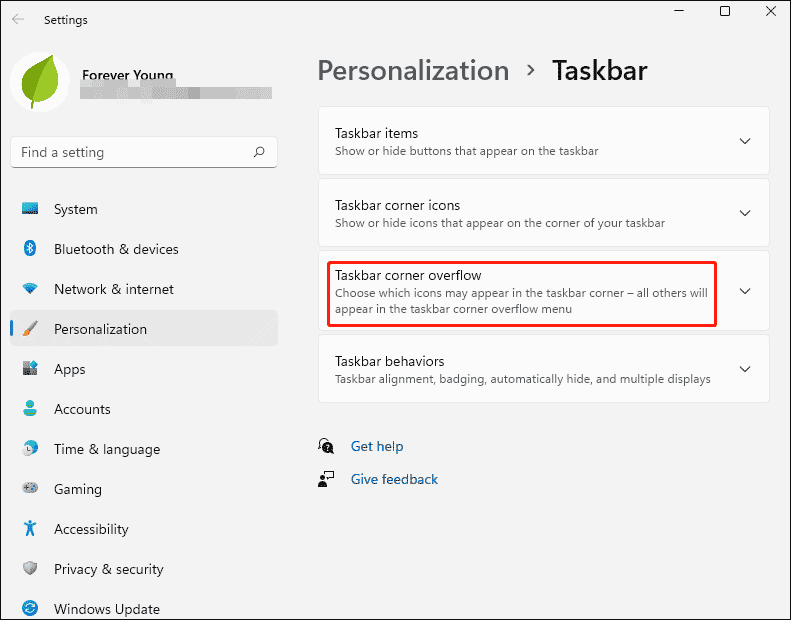The image size is (791, 620).
Task: Click the Get help headset icon
Action: (x=326, y=446)
